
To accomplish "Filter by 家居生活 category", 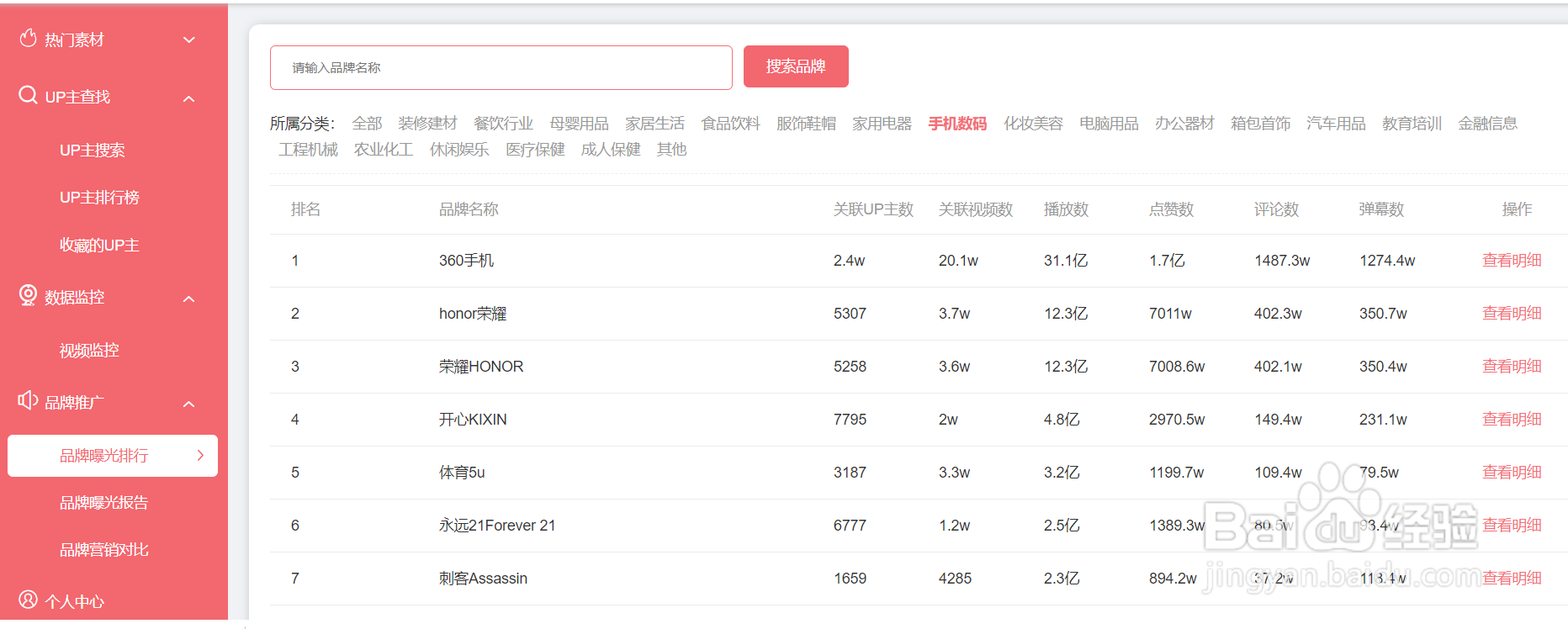I will [x=654, y=124].
